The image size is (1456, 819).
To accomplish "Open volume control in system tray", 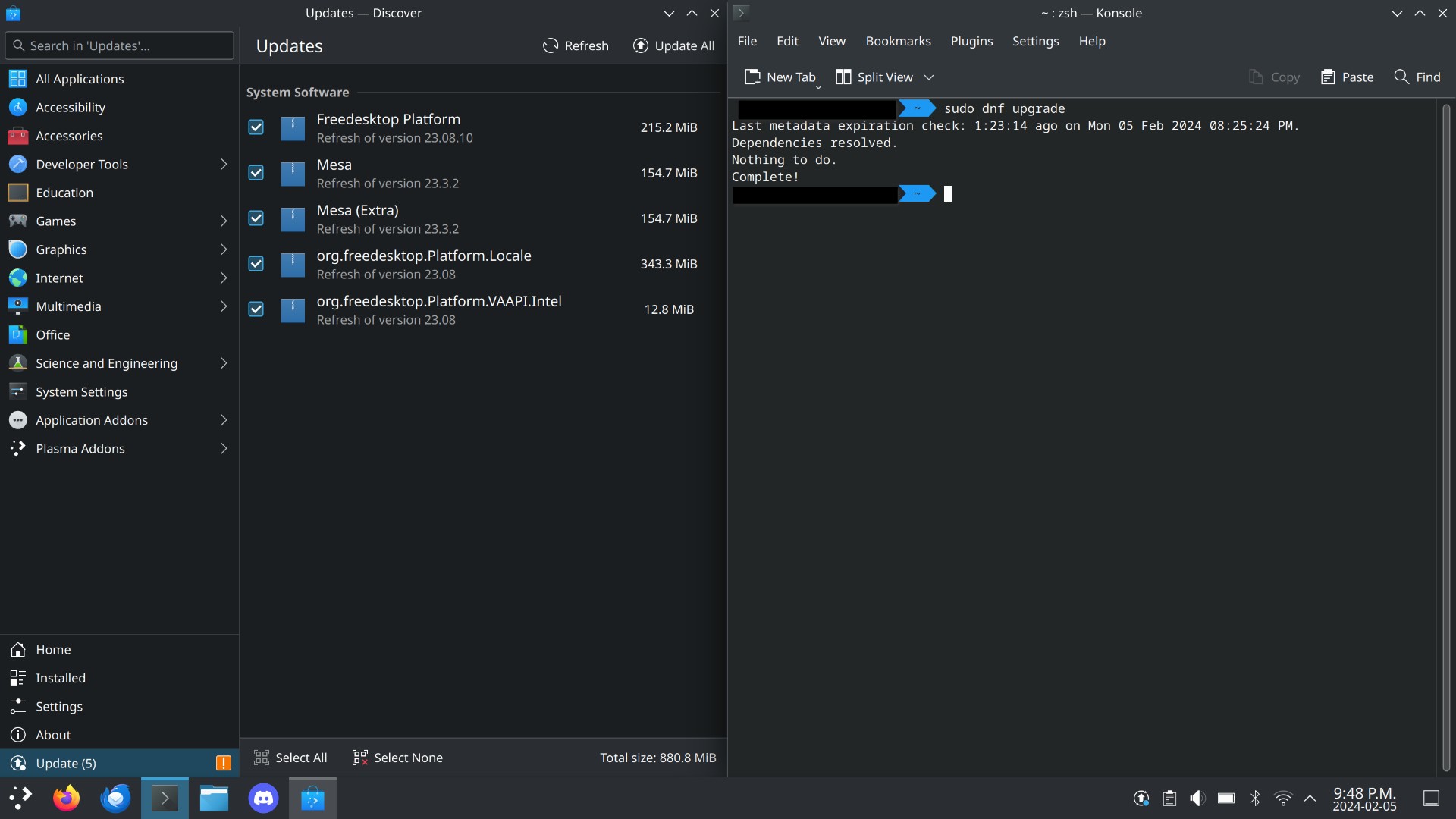I will click(1197, 799).
